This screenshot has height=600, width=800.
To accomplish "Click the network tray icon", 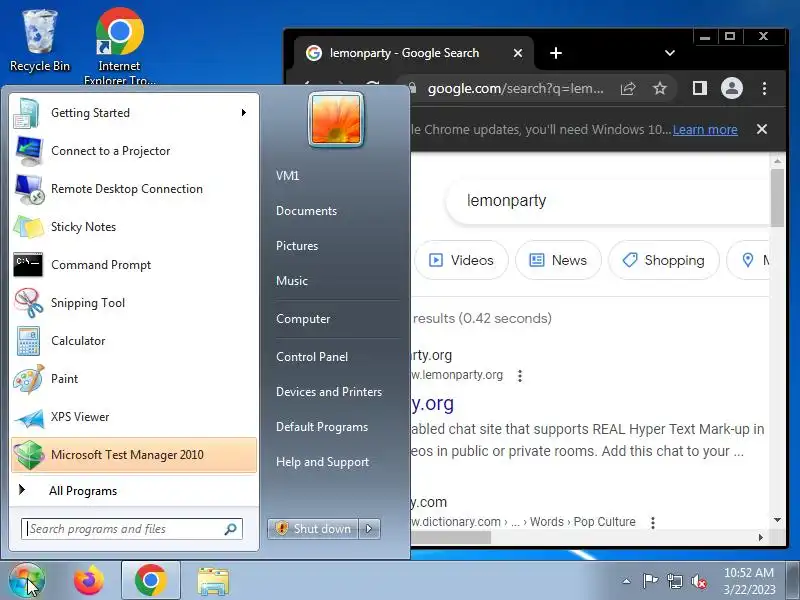I will click(x=674, y=581).
